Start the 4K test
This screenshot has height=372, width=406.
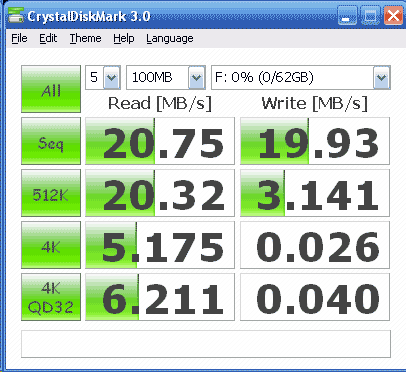51,245
